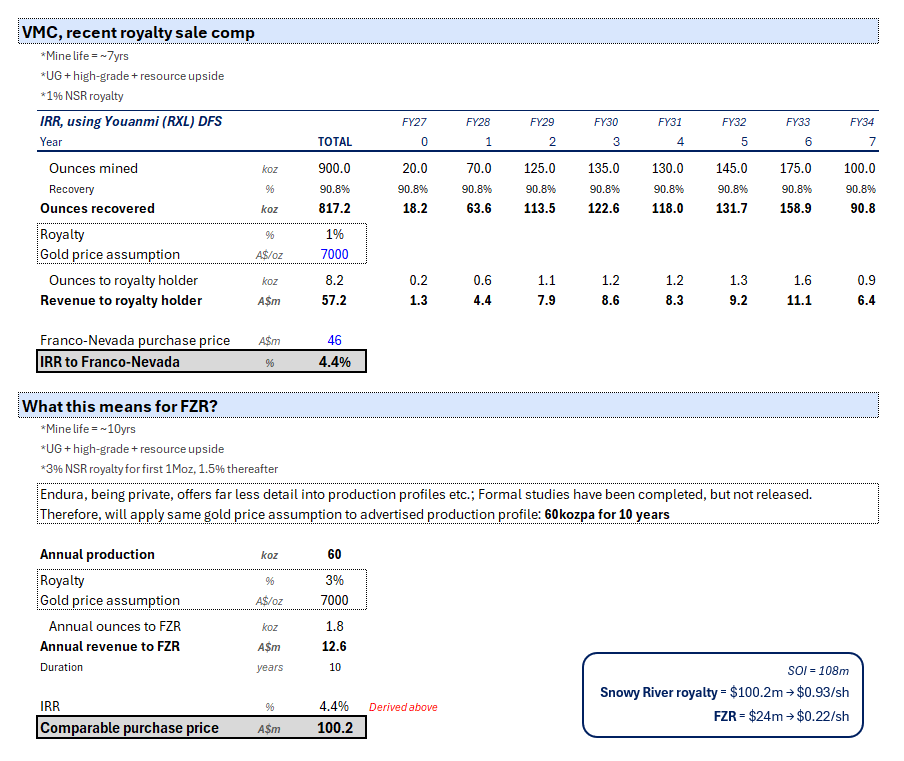Click the Franco-Nevada purchase price 46
Image resolution: width=904 pixels, height=761 pixels.
[334, 341]
